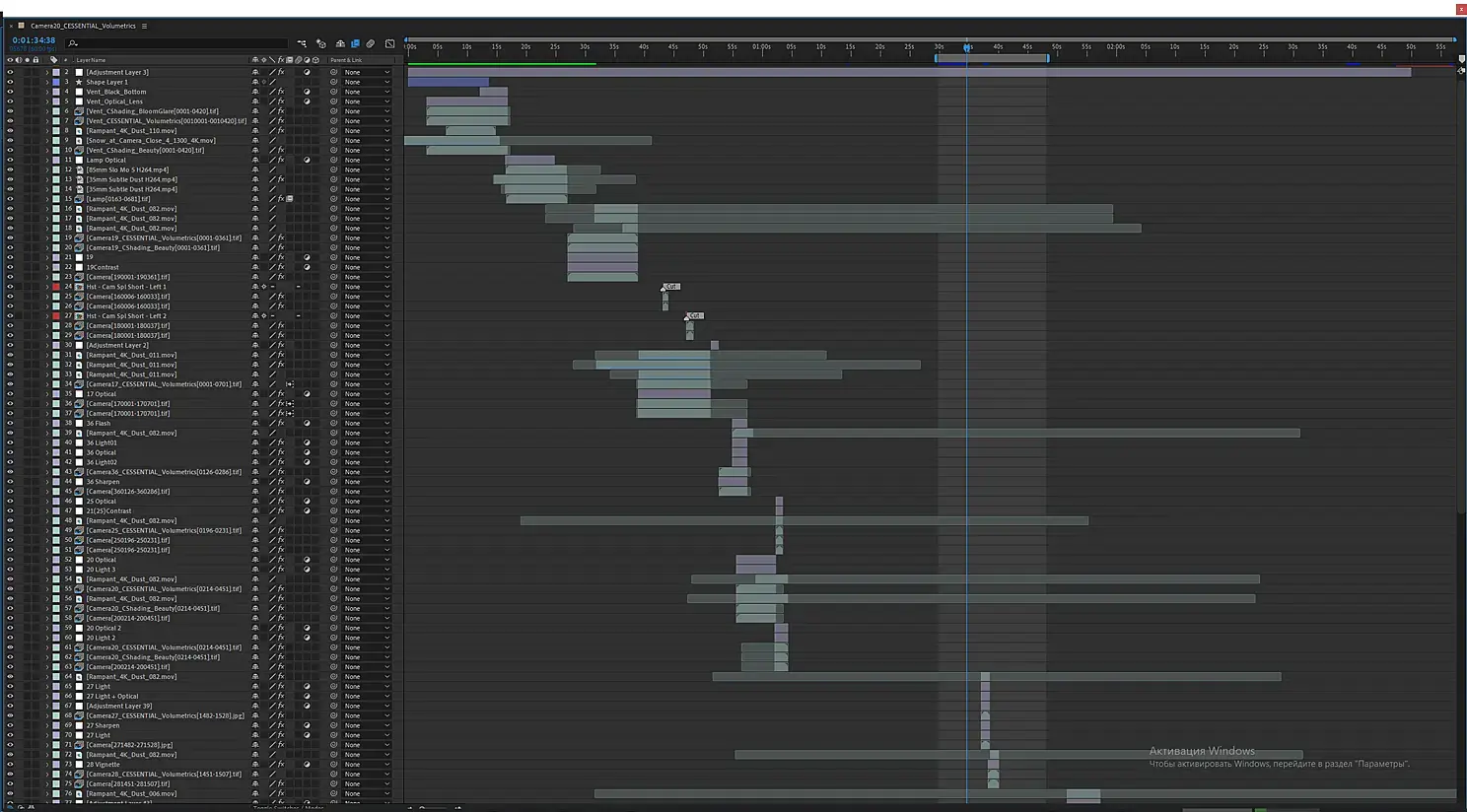This screenshot has height=812, width=1467.
Task: Open the Graph Editor
Action: pyautogui.click(x=389, y=43)
